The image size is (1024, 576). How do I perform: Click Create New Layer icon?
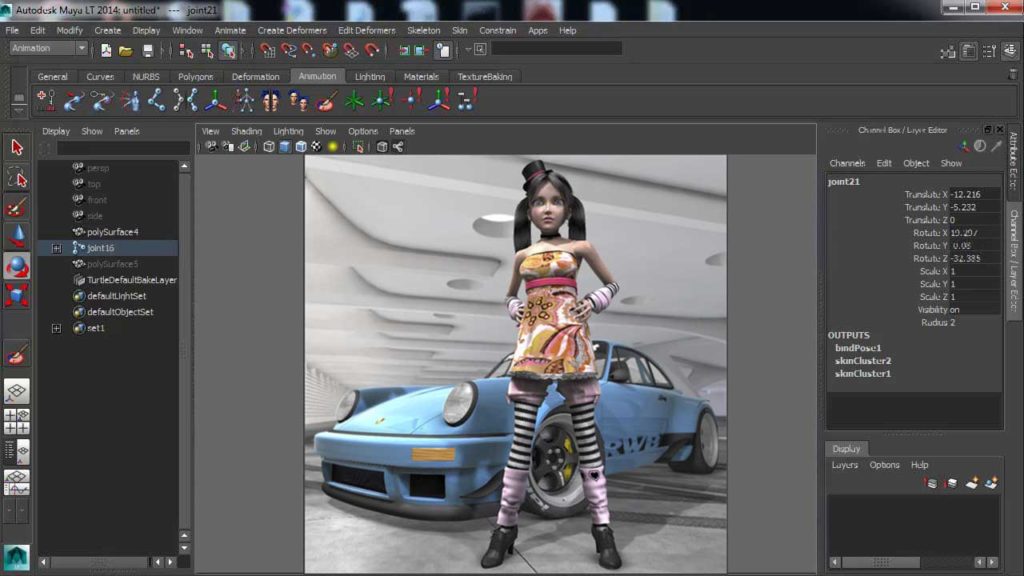[972, 483]
